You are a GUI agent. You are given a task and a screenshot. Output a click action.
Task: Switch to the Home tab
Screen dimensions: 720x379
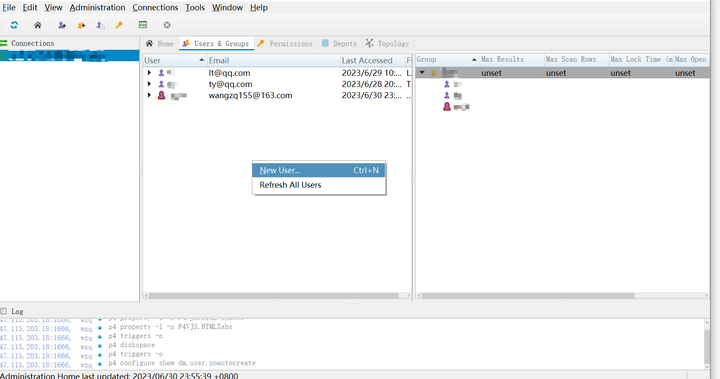(159, 44)
